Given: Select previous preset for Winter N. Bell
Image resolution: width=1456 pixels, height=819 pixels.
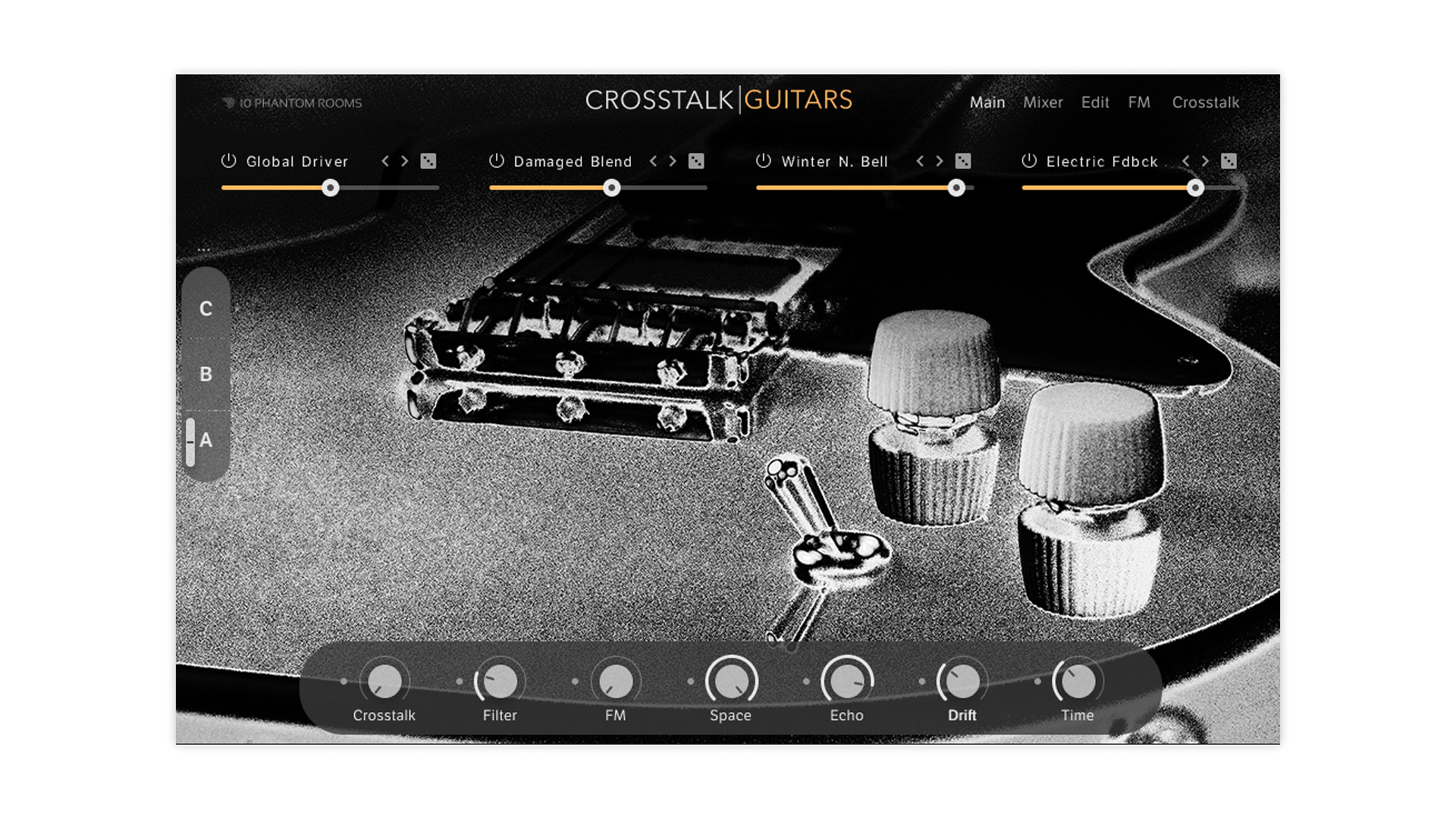Looking at the screenshot, I should (920, 161).
